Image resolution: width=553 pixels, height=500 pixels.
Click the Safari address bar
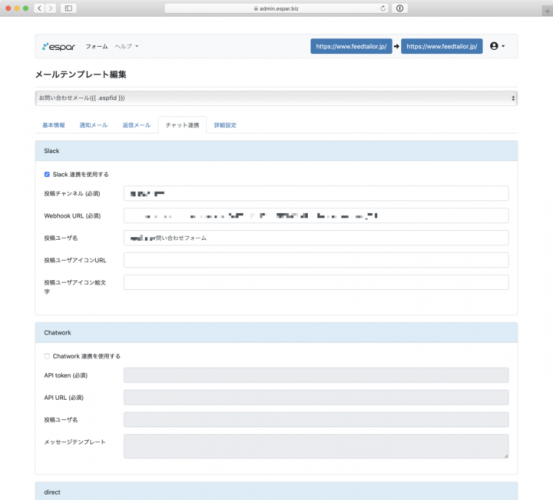coord(276,8)
